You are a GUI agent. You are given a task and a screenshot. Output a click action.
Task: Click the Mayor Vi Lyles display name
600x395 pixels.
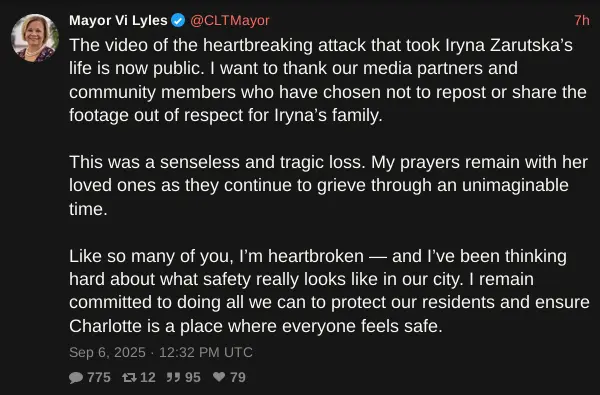tap(118, 20)
